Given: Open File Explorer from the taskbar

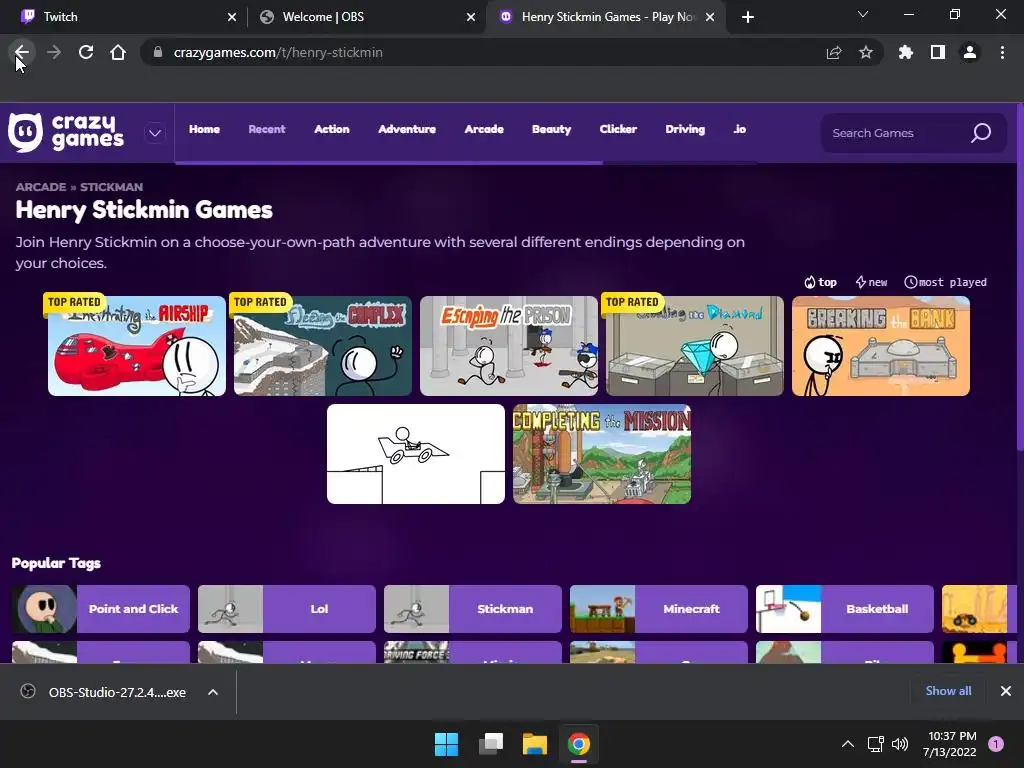Looking at the screenshot, I should 535,744.
